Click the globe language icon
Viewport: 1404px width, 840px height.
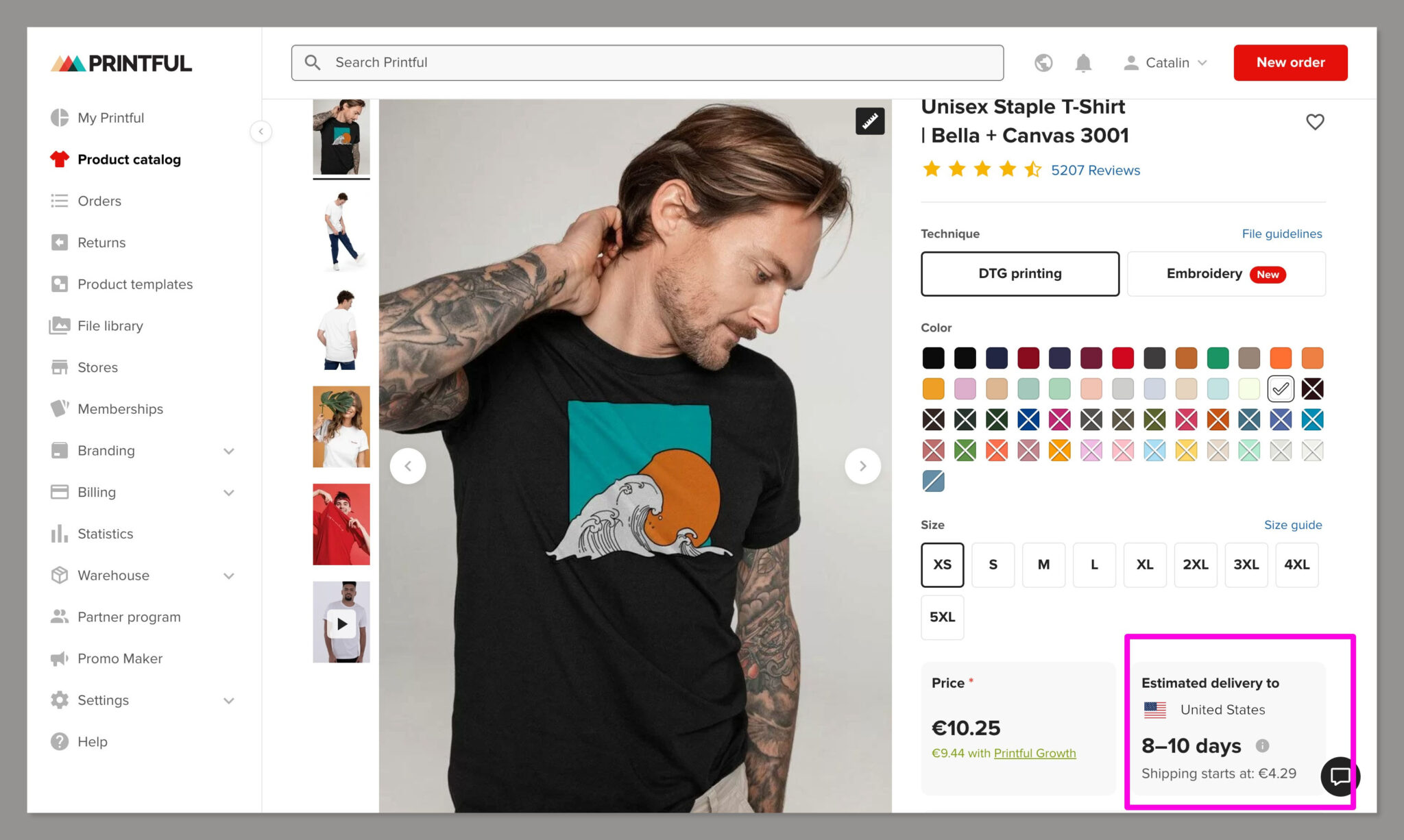point(1043,62)
